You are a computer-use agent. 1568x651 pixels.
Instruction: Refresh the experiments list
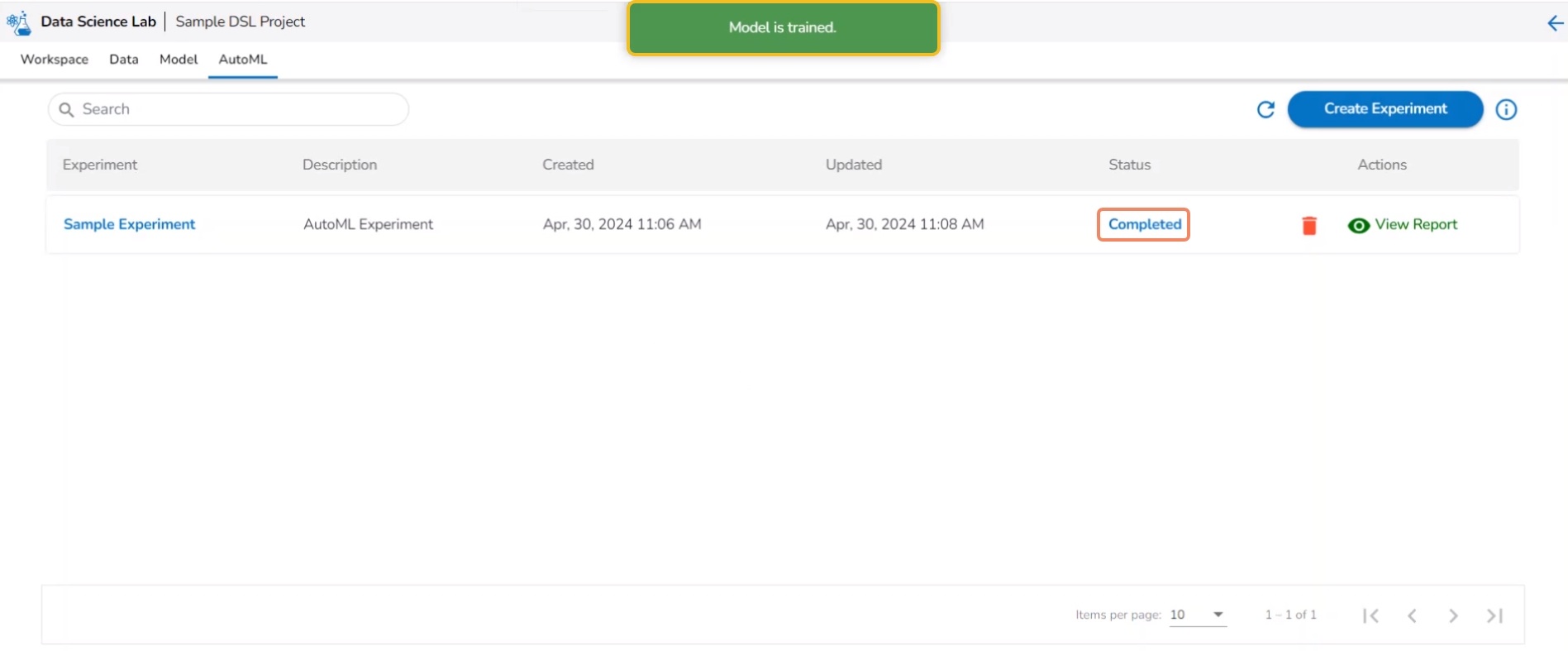(x=1265, y=109)
